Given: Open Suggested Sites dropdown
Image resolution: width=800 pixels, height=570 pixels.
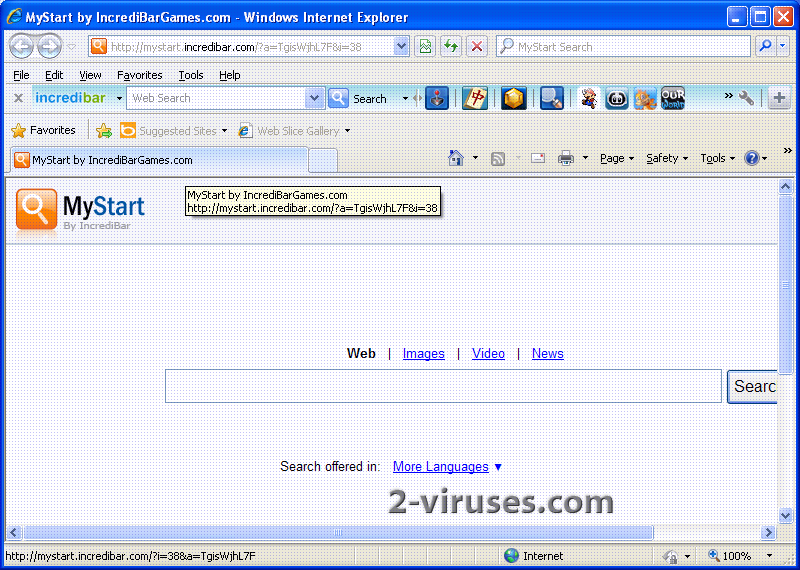Looking at the screenshot, I should click(x=224, y=131).
